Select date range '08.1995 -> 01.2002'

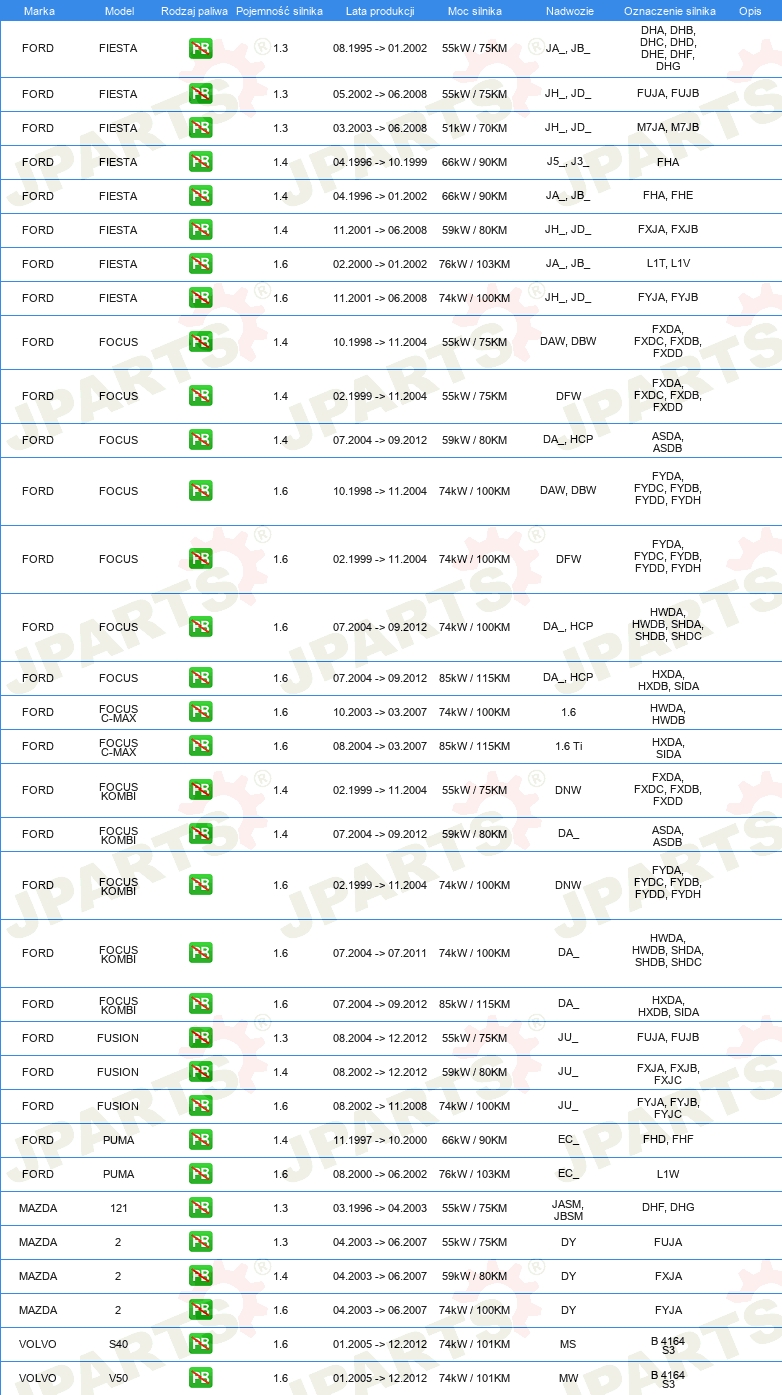pos(380,48)
